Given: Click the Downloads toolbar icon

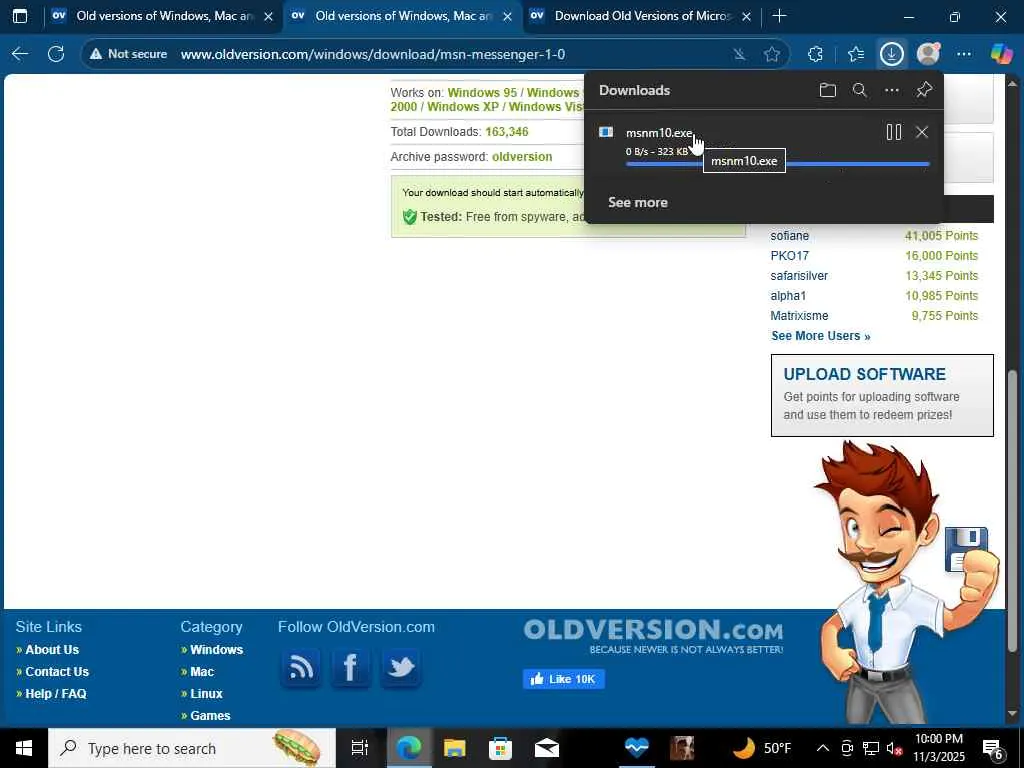Looking at the screenshot, I should (891, 54).
